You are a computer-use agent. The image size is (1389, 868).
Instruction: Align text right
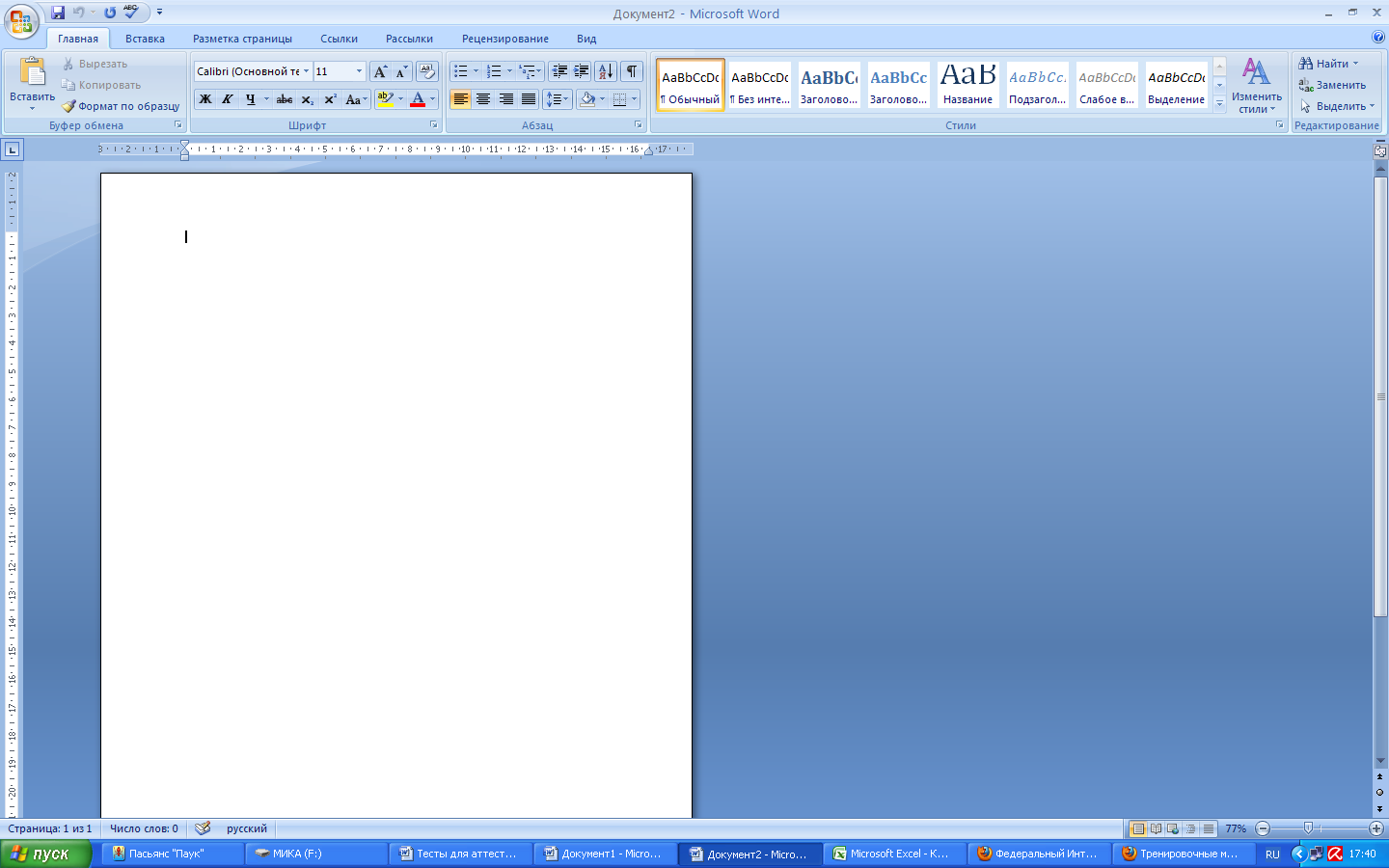click(505, 99)
